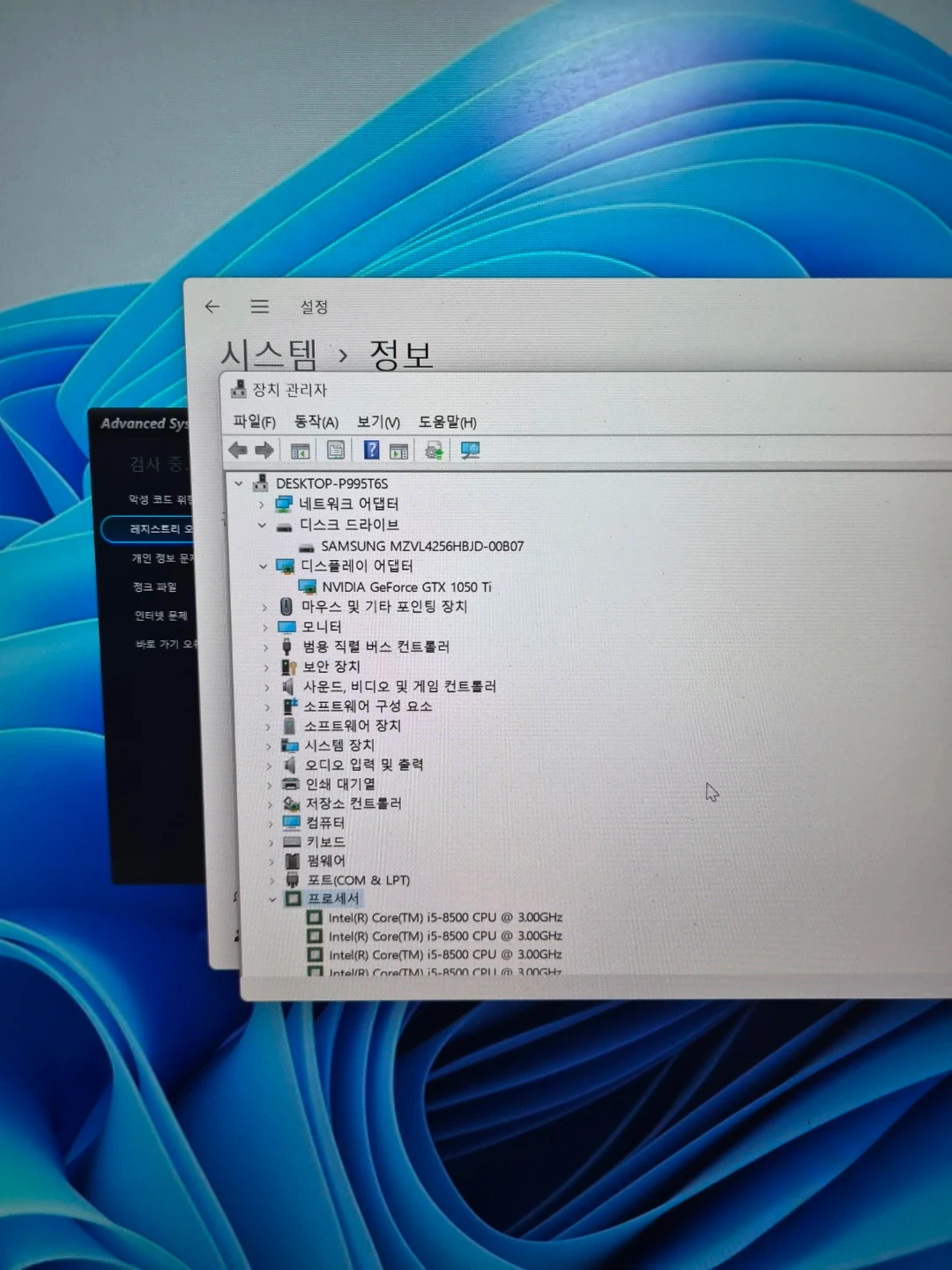Click the 오디오 입력 및 출력 icon
The image size is (952, 1270).
point(290,765)
